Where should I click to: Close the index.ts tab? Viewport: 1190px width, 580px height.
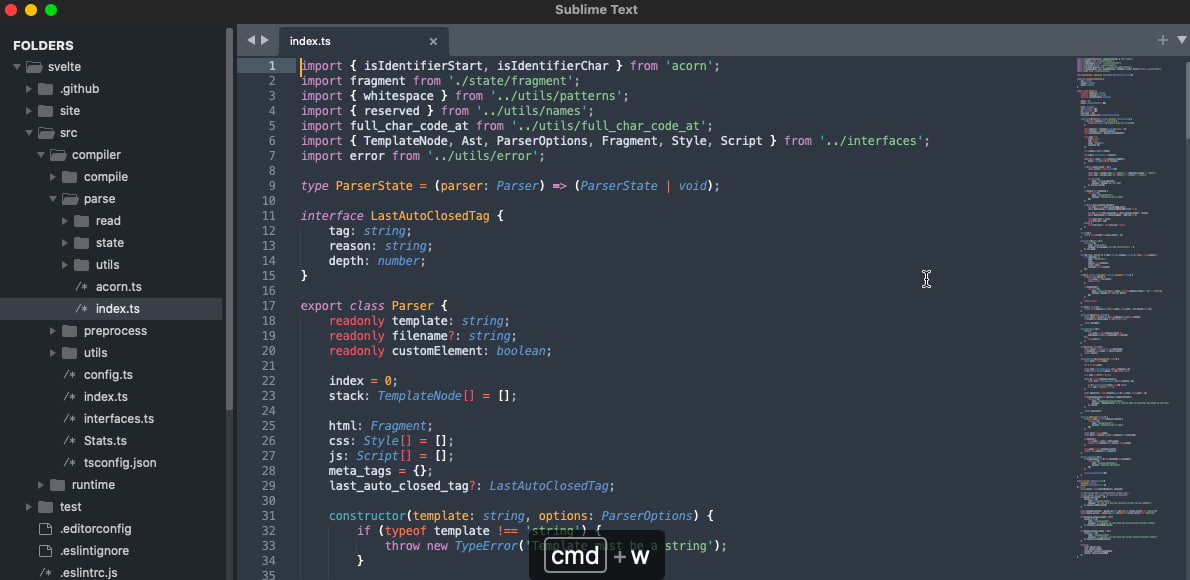(433, 41)
